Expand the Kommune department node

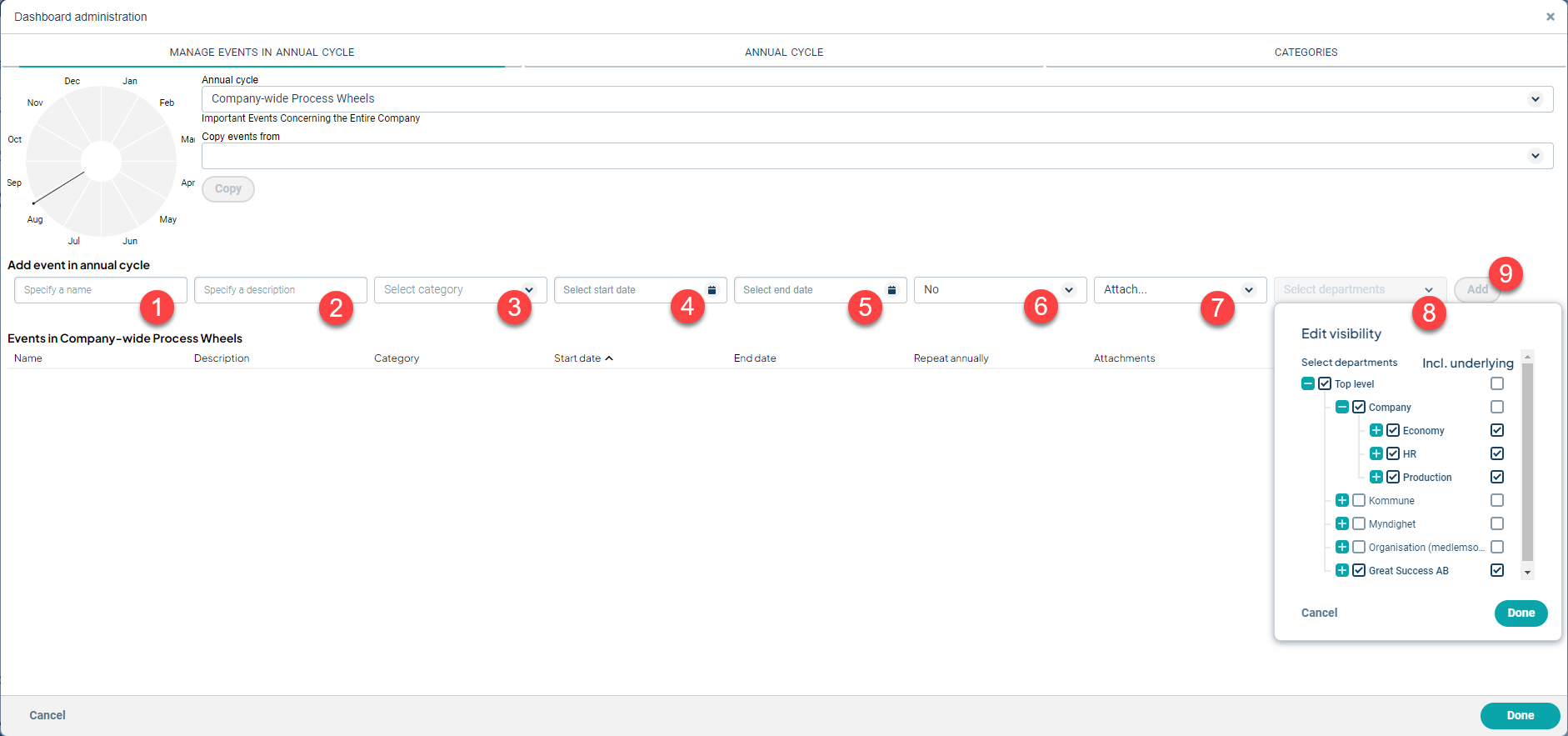click(1341, 501)
